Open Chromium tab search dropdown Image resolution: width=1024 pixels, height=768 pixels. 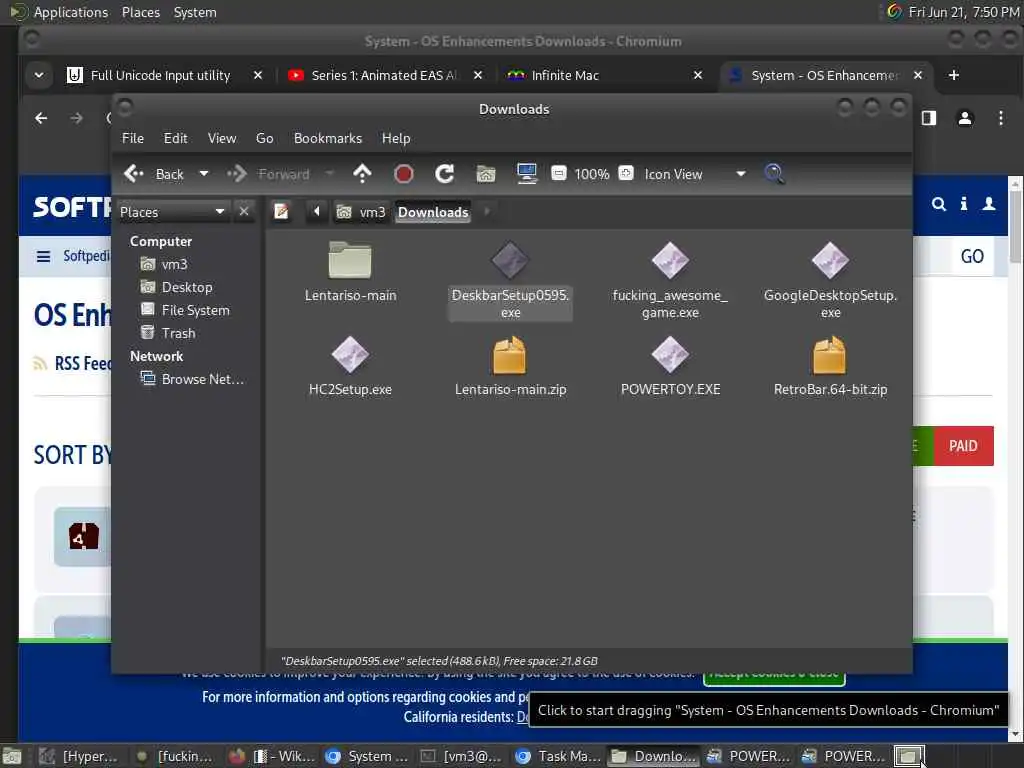(x=39, y=75)
